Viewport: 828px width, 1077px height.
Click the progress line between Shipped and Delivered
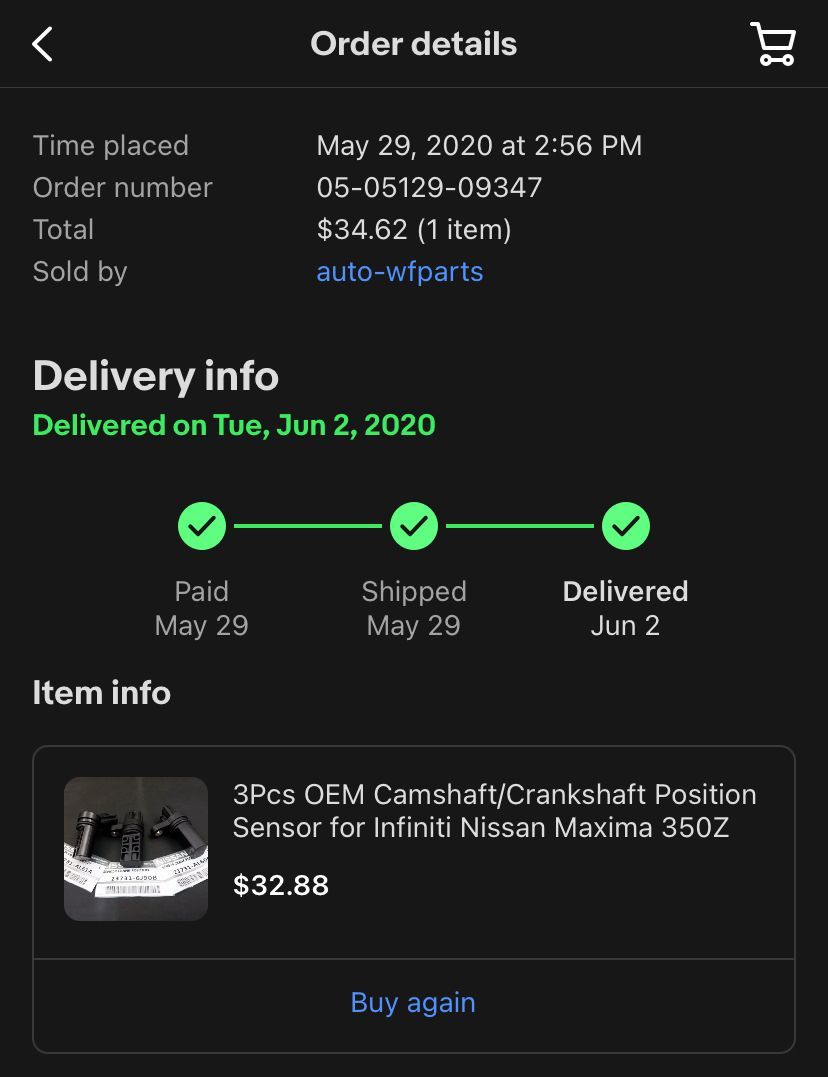520,526
